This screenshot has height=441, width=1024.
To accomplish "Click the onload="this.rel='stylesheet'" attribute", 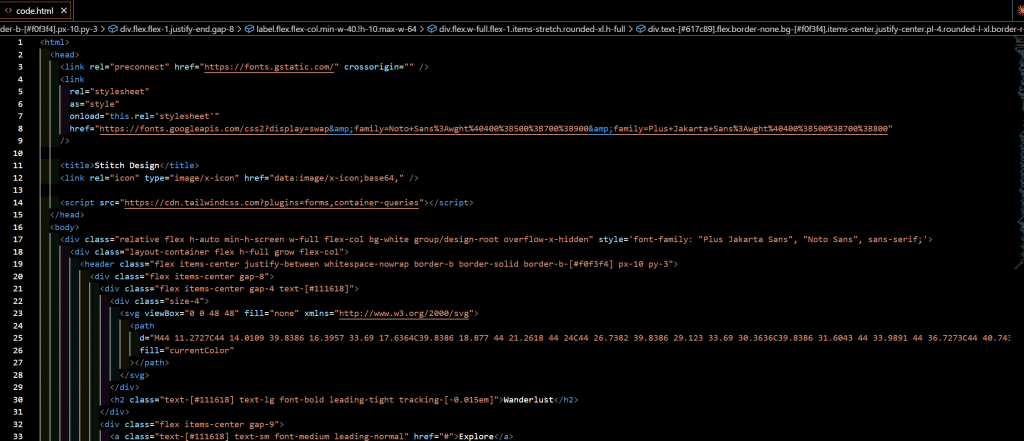I will pos(144,116).
